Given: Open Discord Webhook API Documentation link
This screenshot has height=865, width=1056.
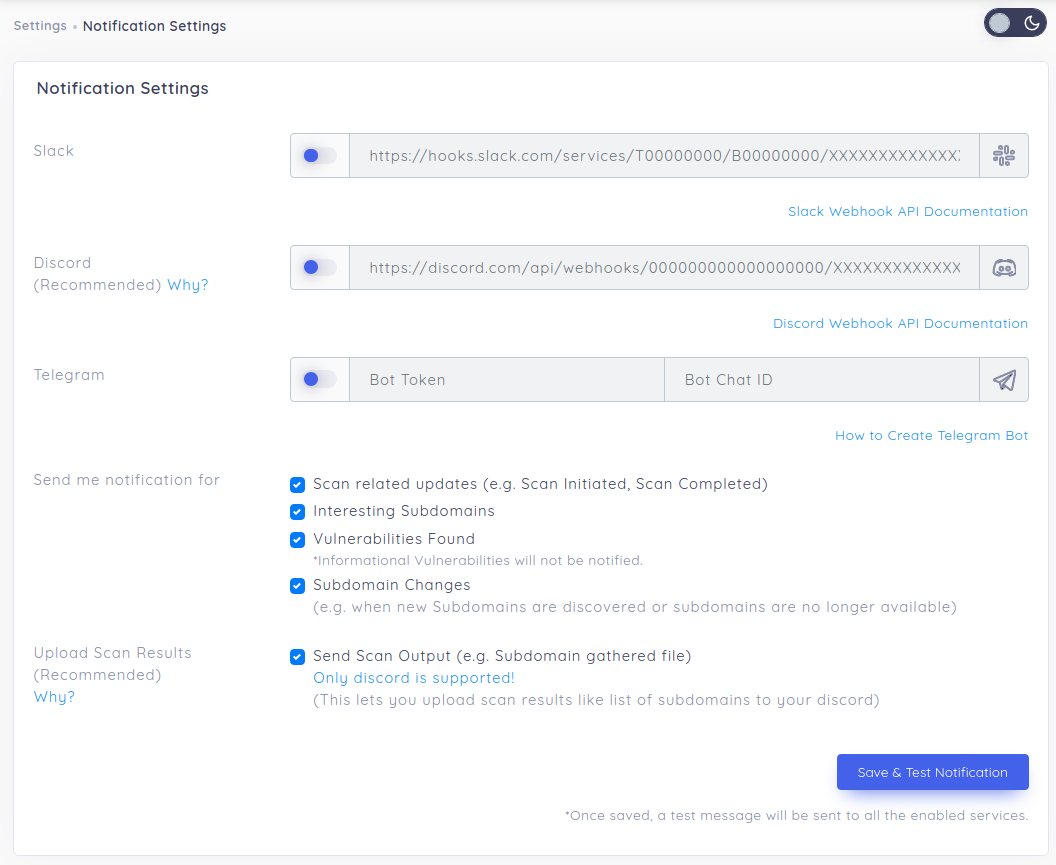Looking at the screenshot, I should coord(900,324).
